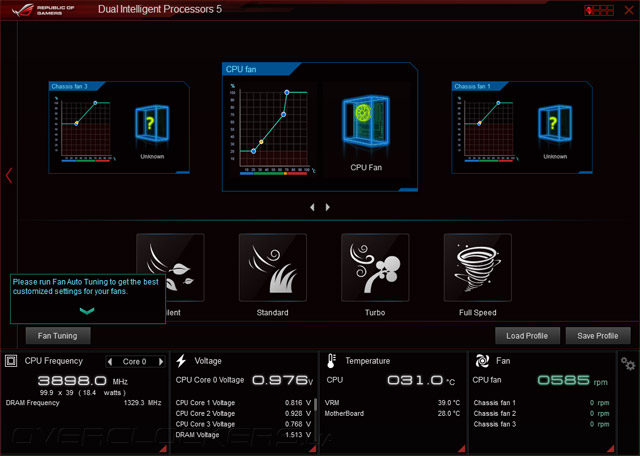The height and width of the screenshot is (456, 640).
Task: Click the CPU temperature 031.0 readout
Action: pos(421,380)
